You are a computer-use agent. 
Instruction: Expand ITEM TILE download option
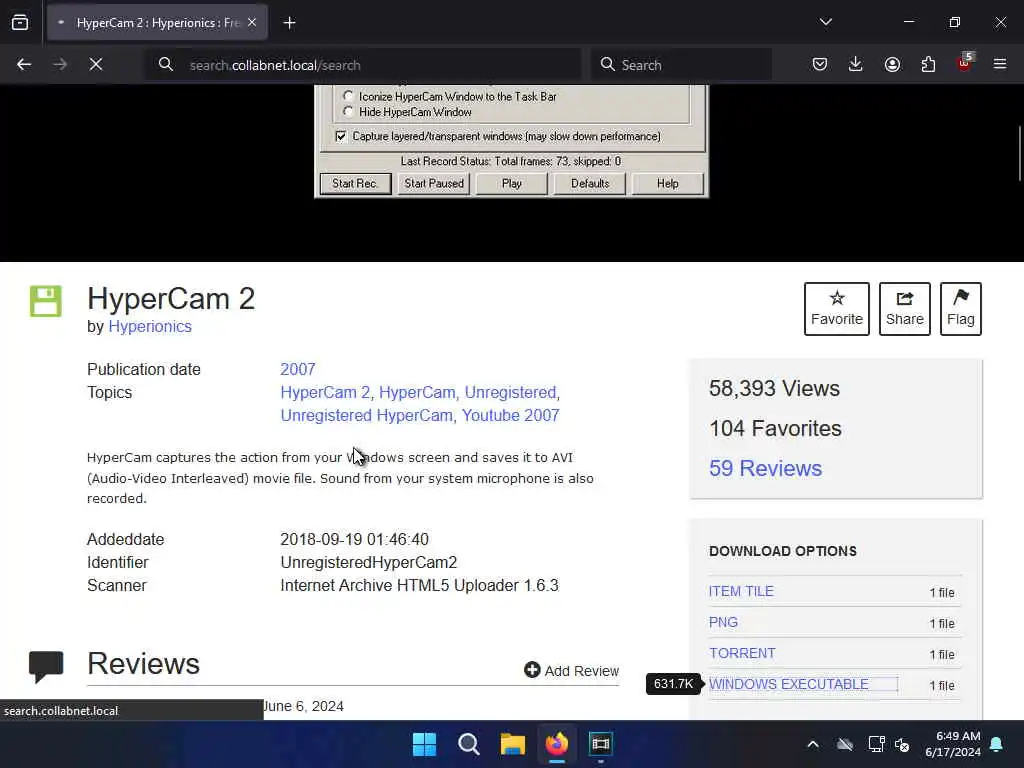coord(741,591)
